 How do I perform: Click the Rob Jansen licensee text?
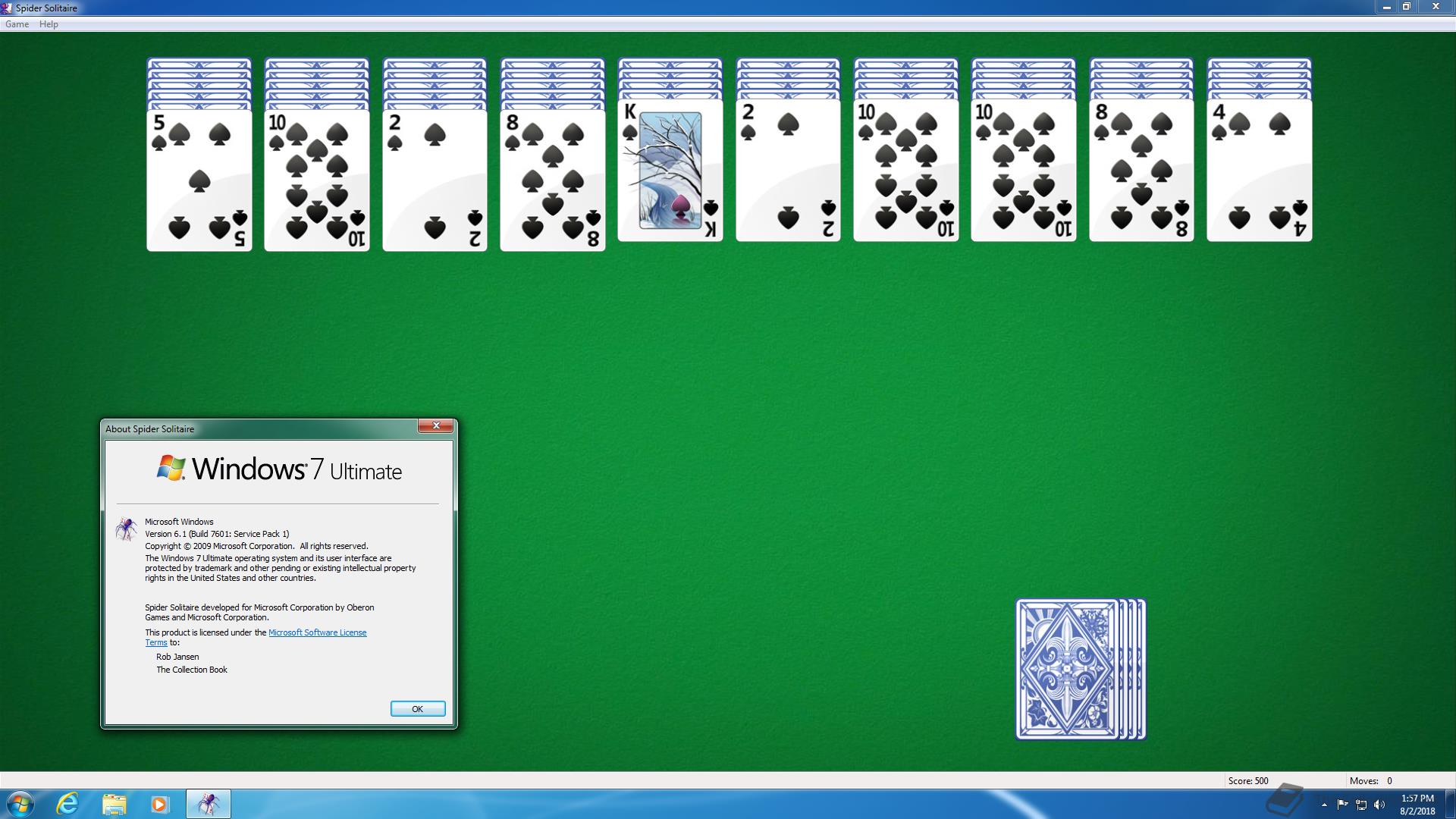pyautogui.click(x=177, y=657)
